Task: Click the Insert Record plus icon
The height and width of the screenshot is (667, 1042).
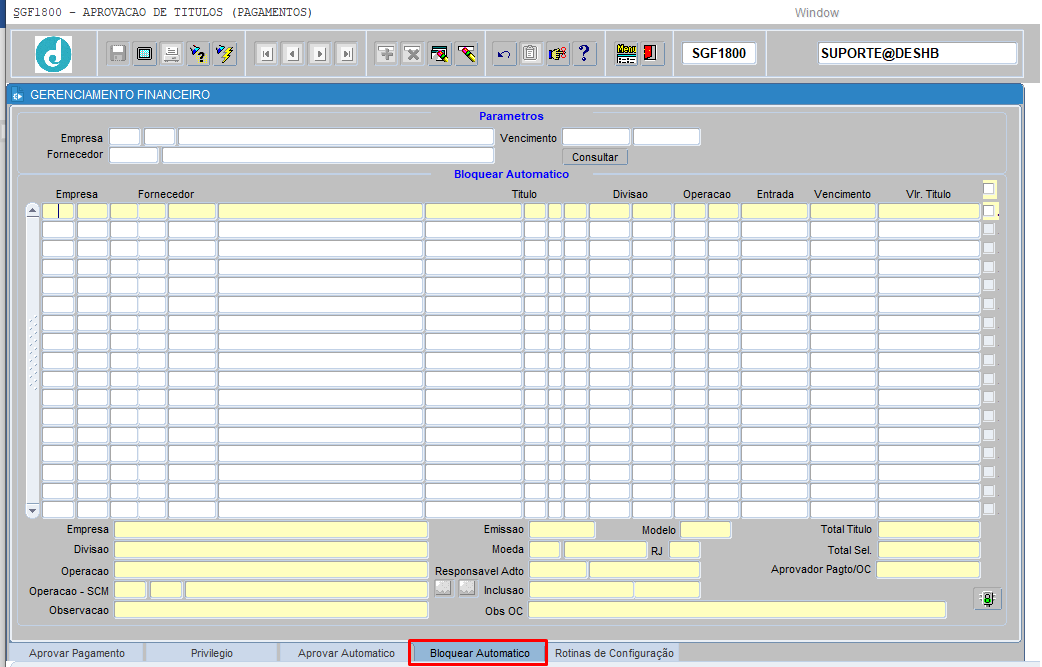Action: pyautogui.click(x=386, y=54)
